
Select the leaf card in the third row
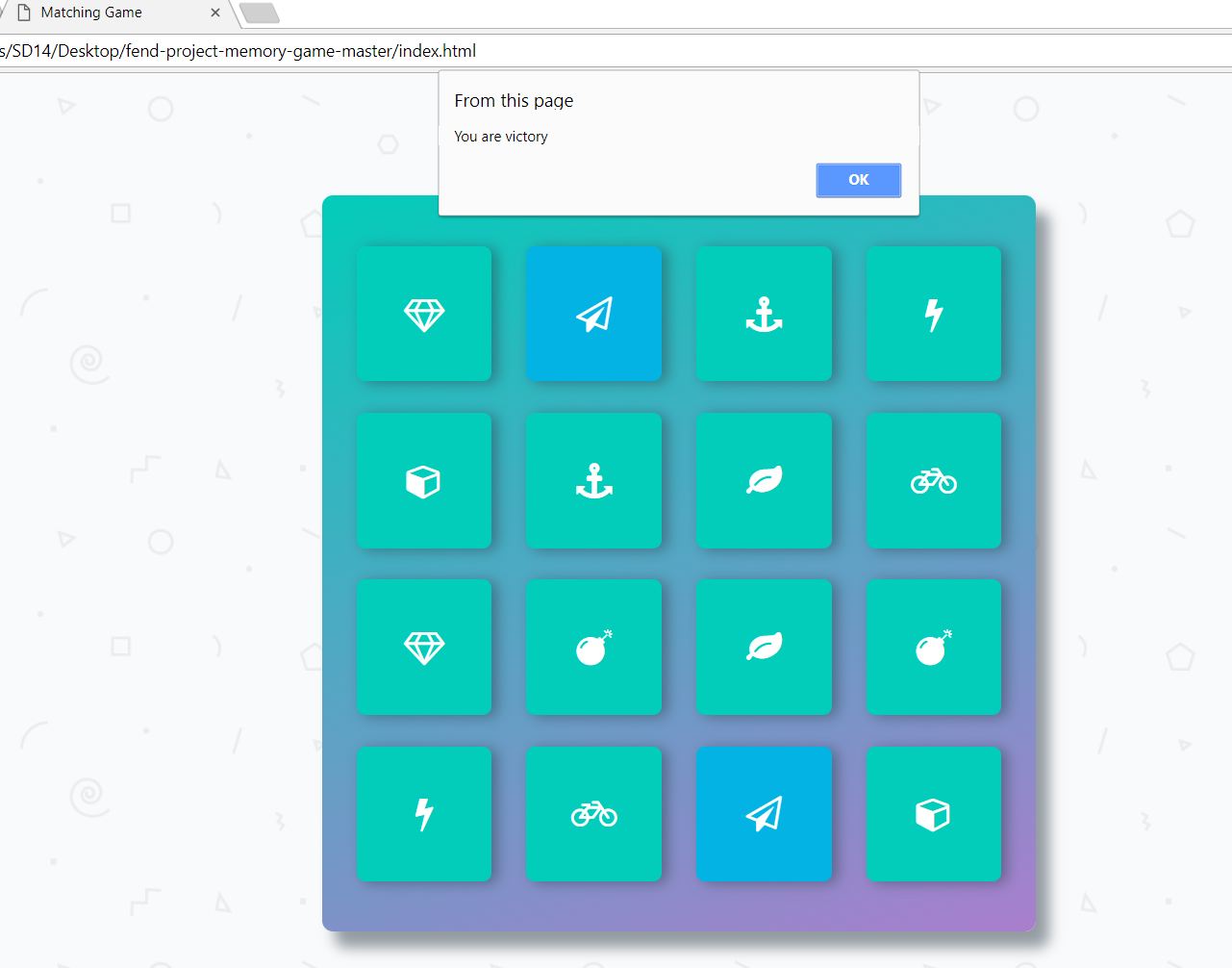tap(764, 647)
